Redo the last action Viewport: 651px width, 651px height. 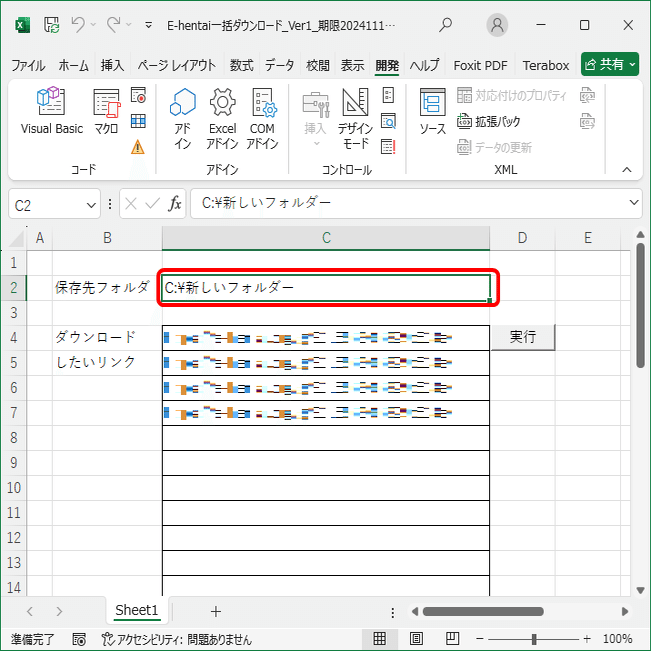113,25
